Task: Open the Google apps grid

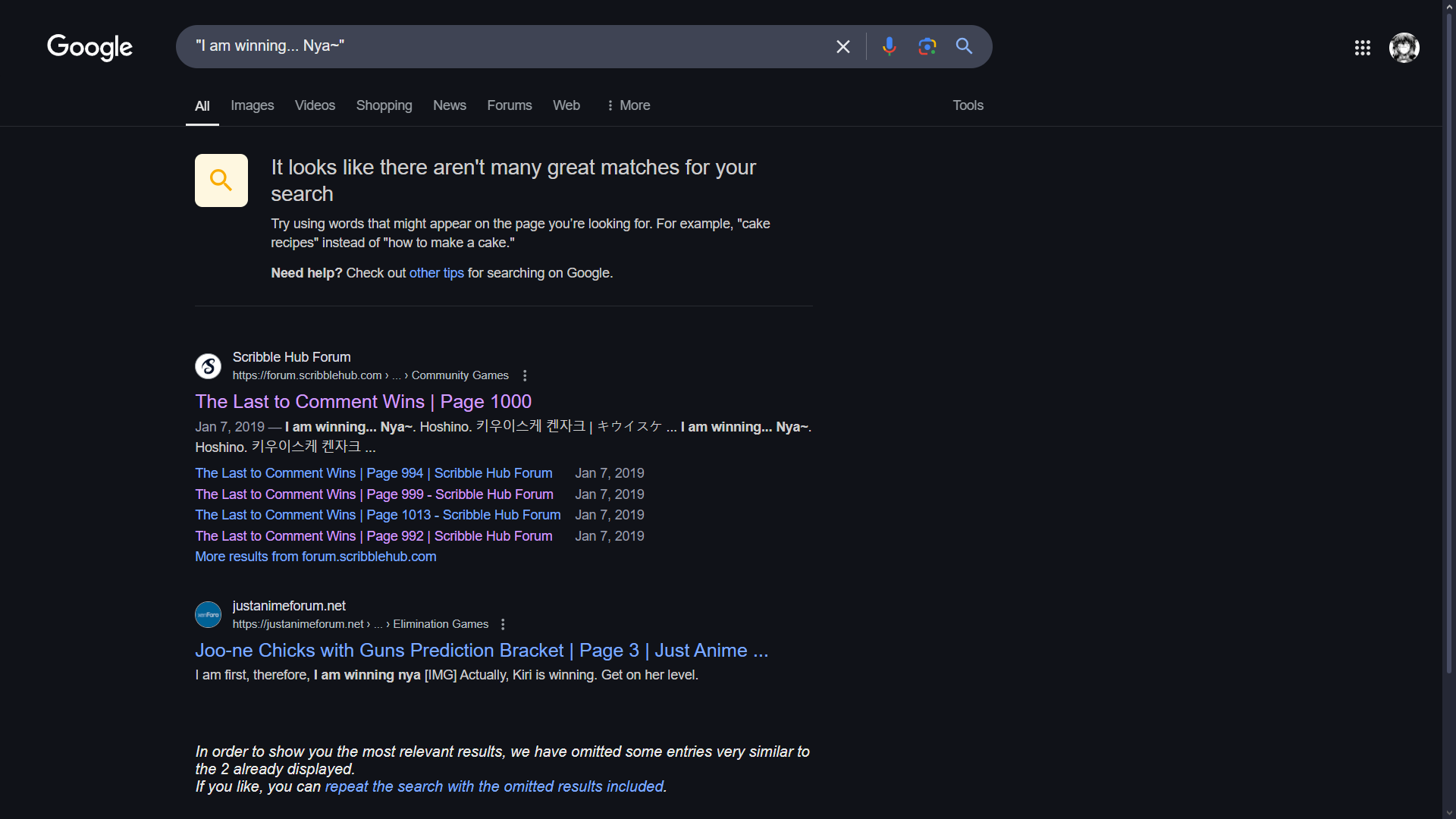Action: [x=1362, y=48]
